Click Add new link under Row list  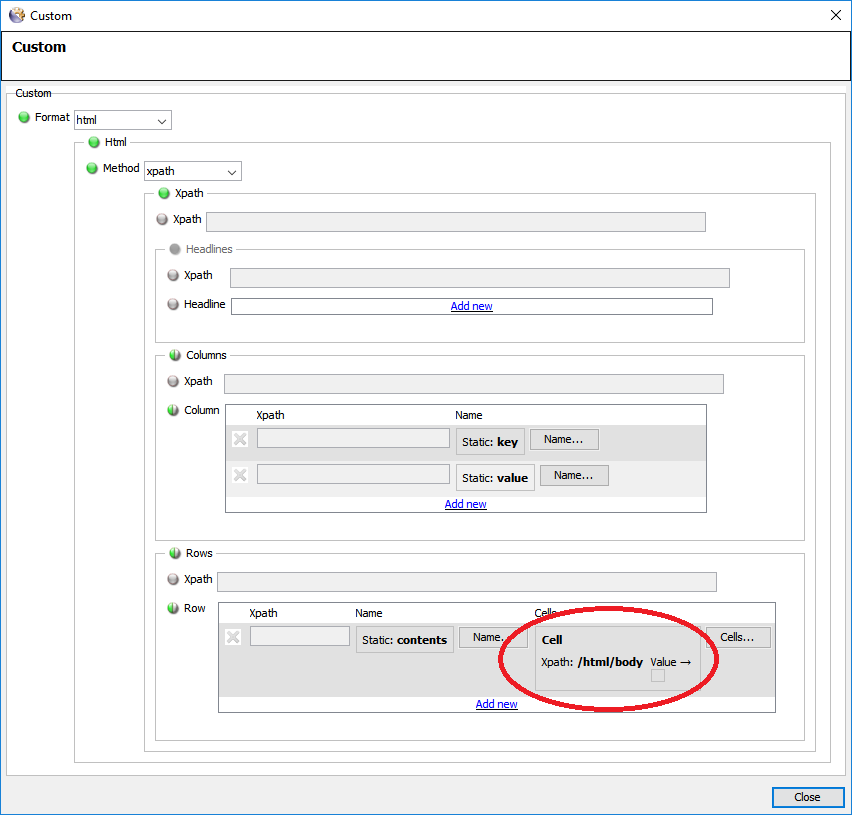pyautogui.click(x=497, y=704)
